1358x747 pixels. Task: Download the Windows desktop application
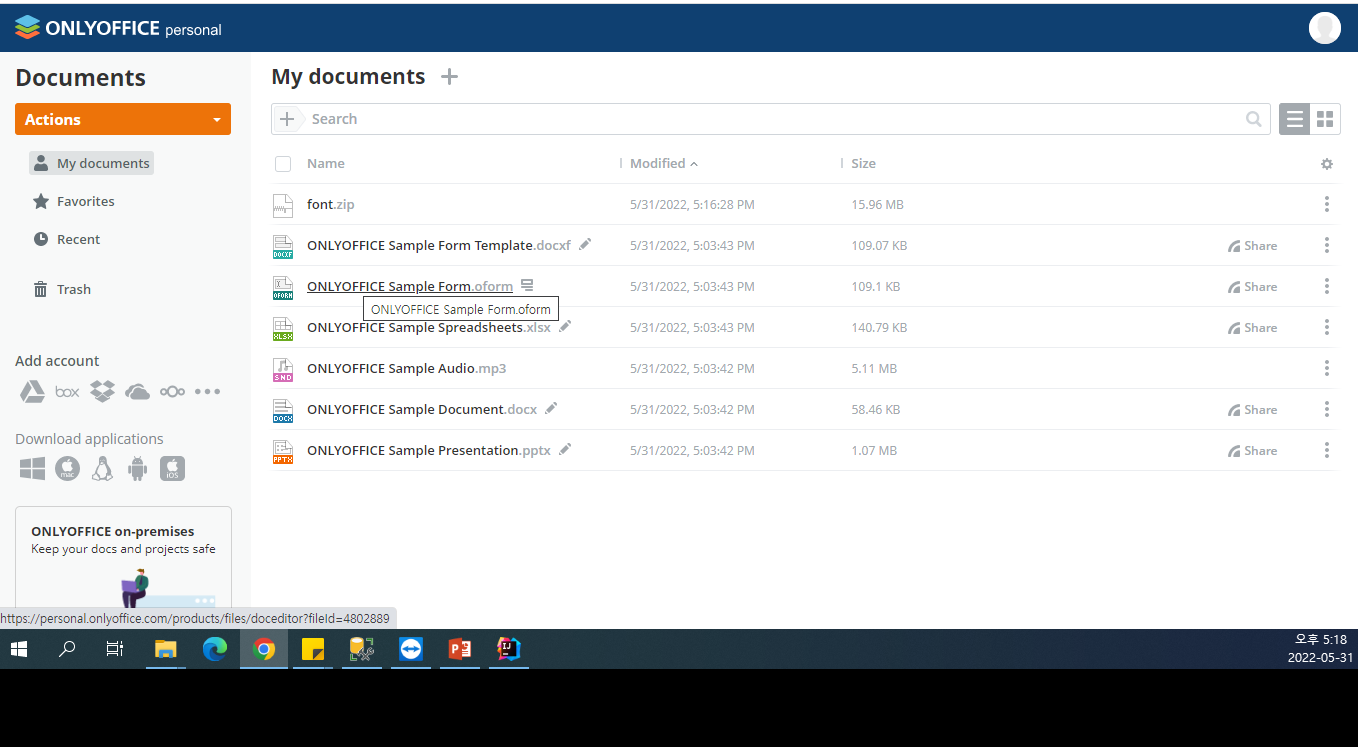[32, 468]
